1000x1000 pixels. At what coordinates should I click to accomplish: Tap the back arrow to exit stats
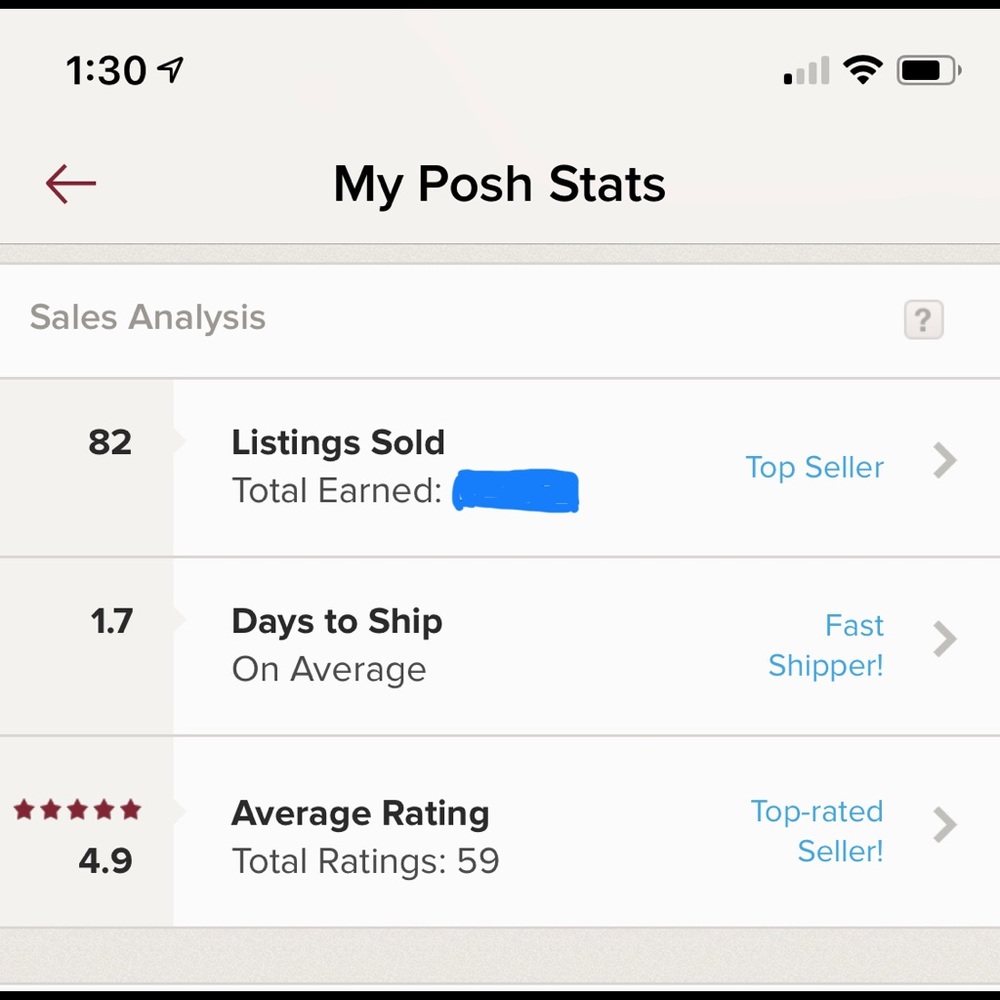coord(69,183)
